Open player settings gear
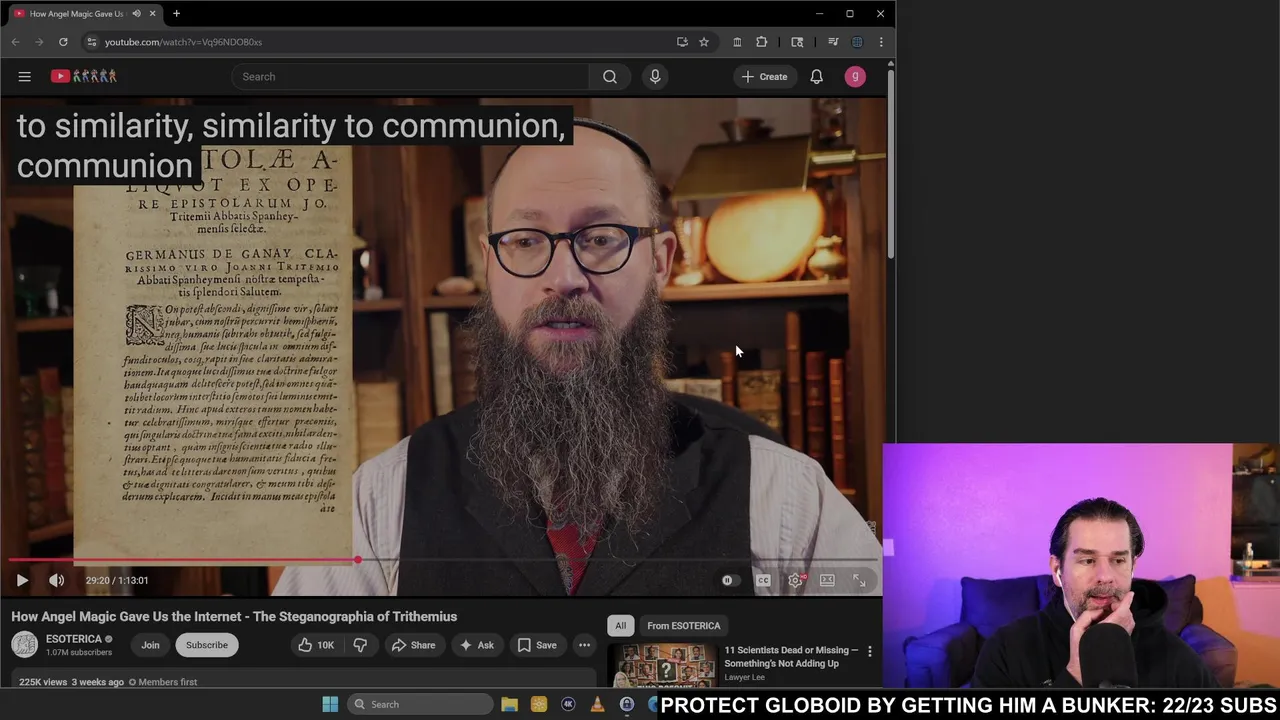This screenshot has height=720, width=1280. pyautogui.click(x=795, y=580)
